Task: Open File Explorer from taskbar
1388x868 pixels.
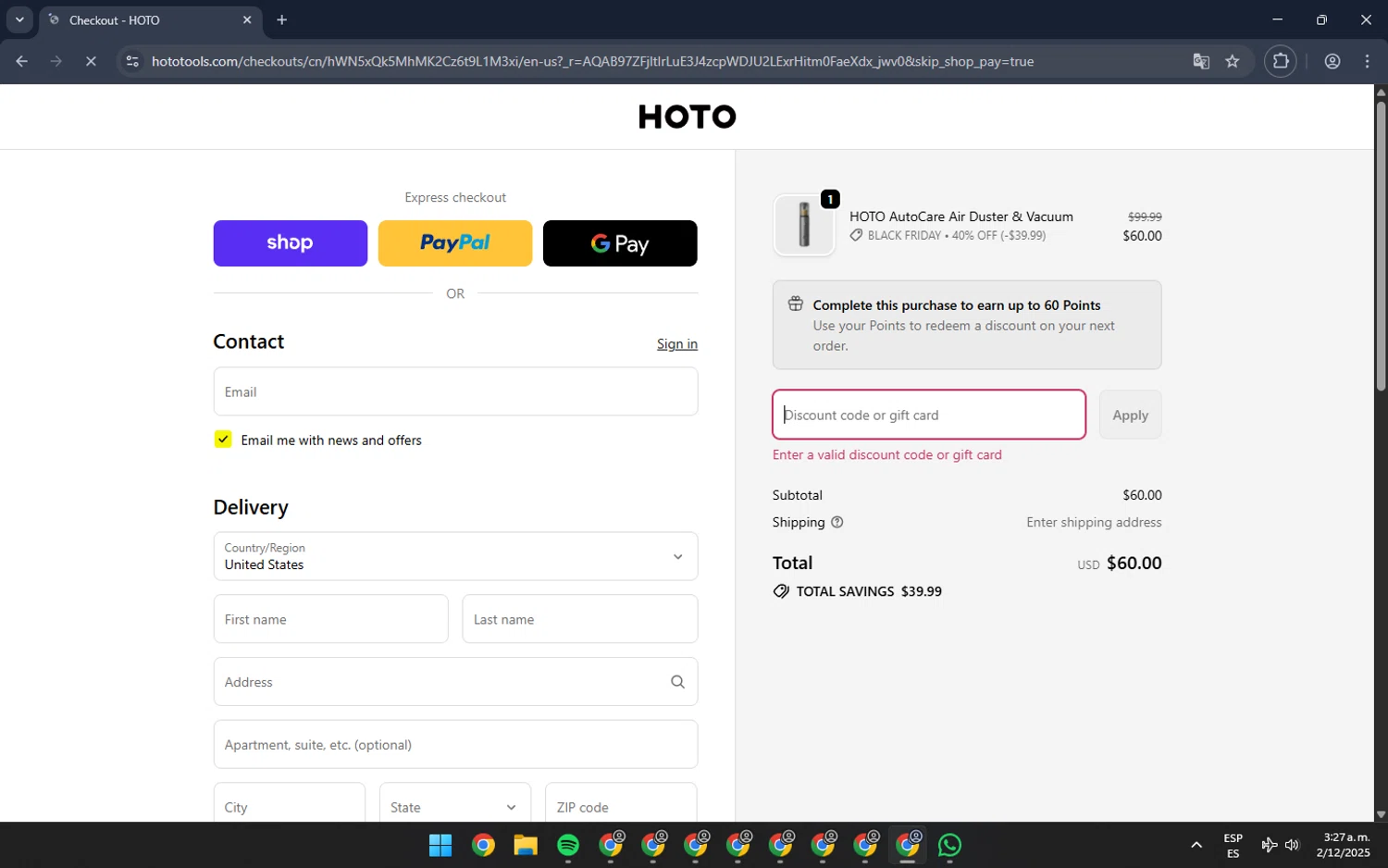Action: pyautogui.click(x=526, y=845)
